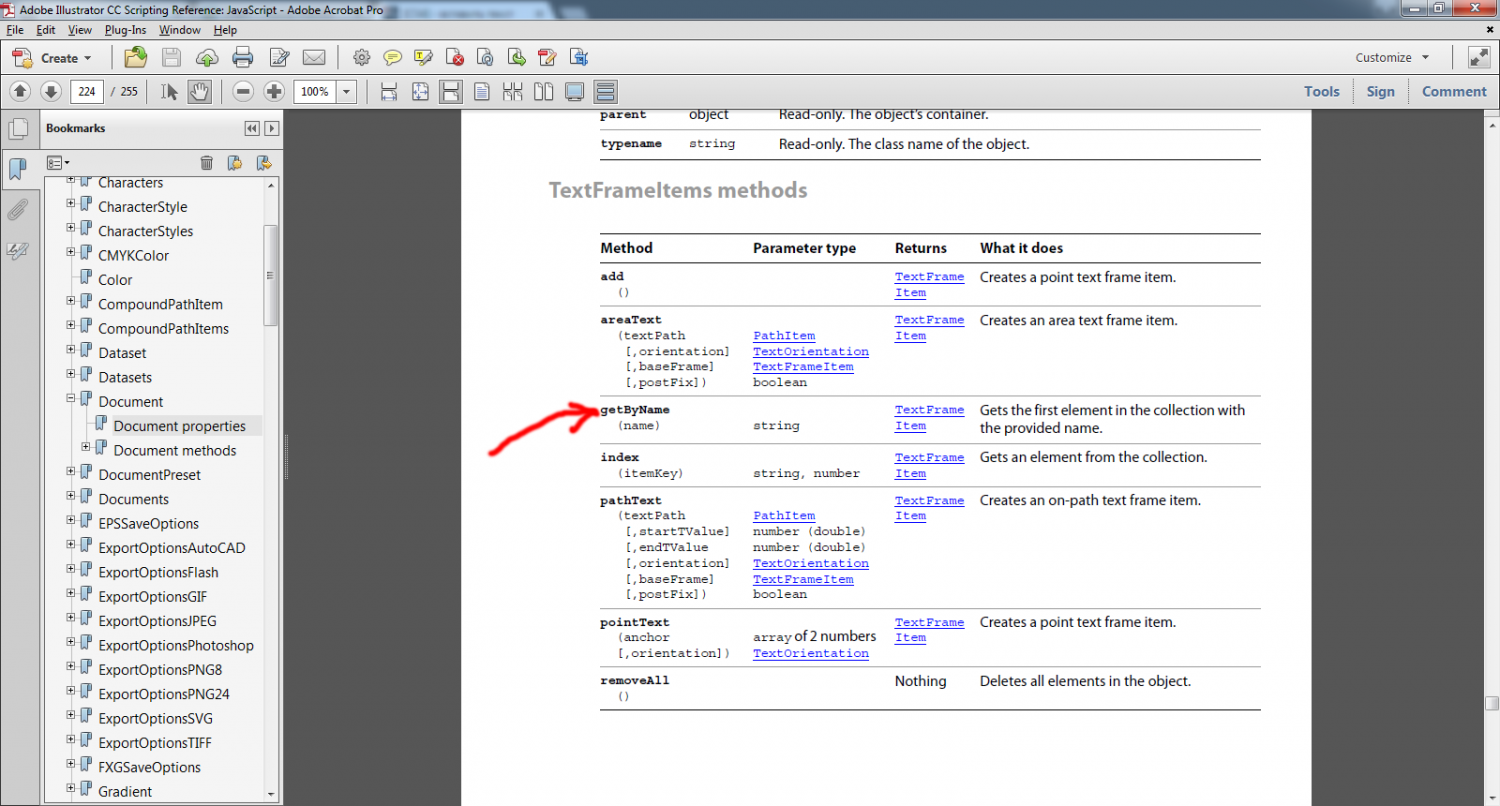Open the bookmarks options menu dropdown

tap(58, 162)
